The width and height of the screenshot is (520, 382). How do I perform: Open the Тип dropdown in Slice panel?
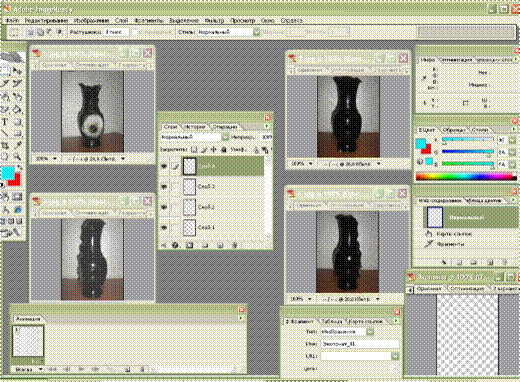370,331
